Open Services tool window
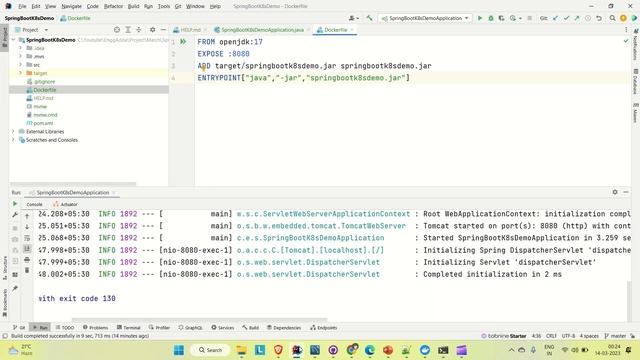 (x=223, y=327)
